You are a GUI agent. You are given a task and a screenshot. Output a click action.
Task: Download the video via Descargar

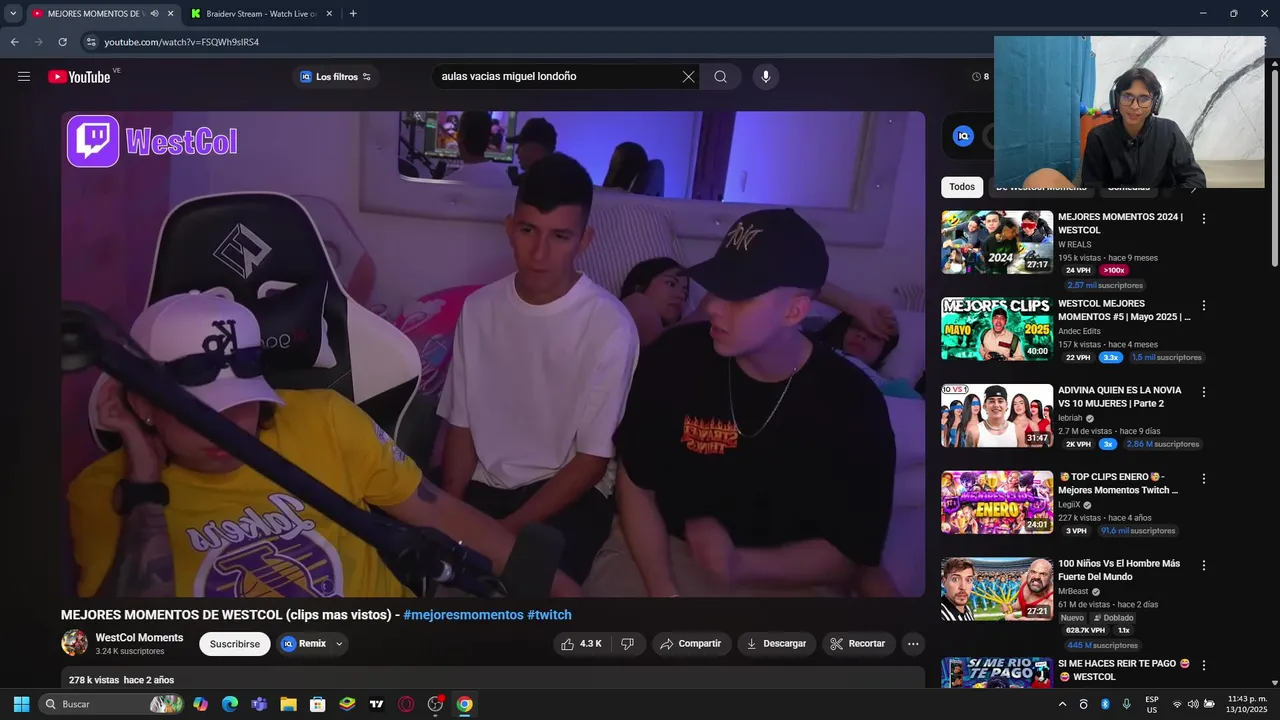click(x=777, y=644)
